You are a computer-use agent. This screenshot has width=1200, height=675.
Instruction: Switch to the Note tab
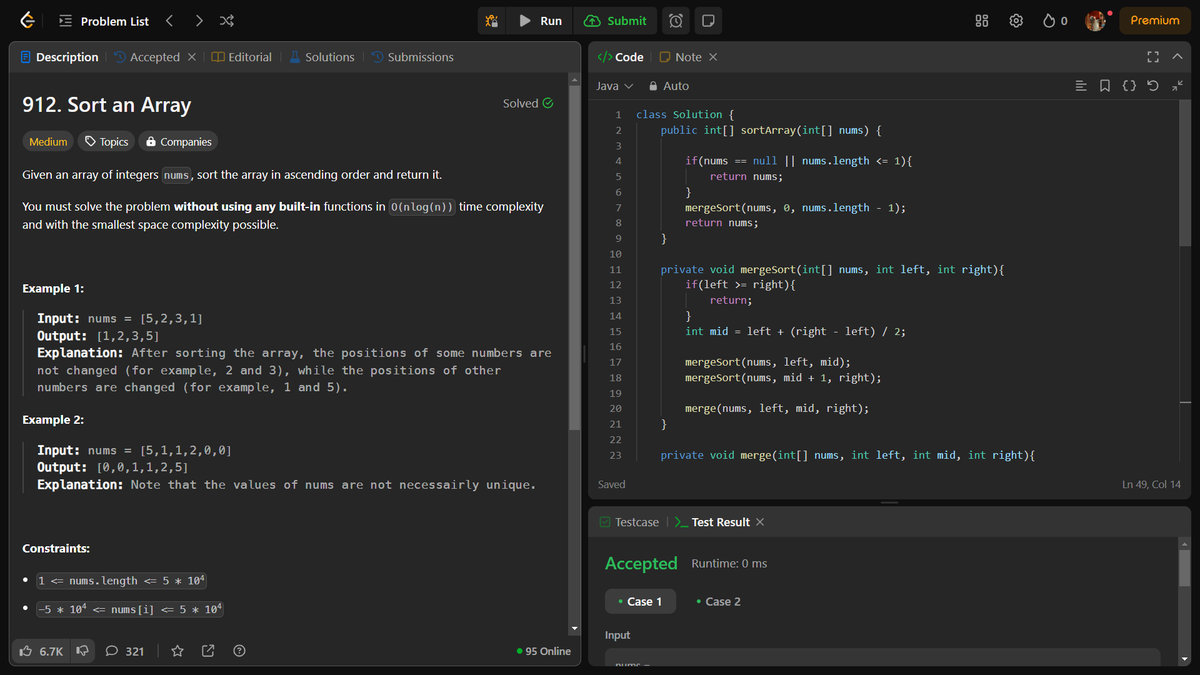pos(680,57)
